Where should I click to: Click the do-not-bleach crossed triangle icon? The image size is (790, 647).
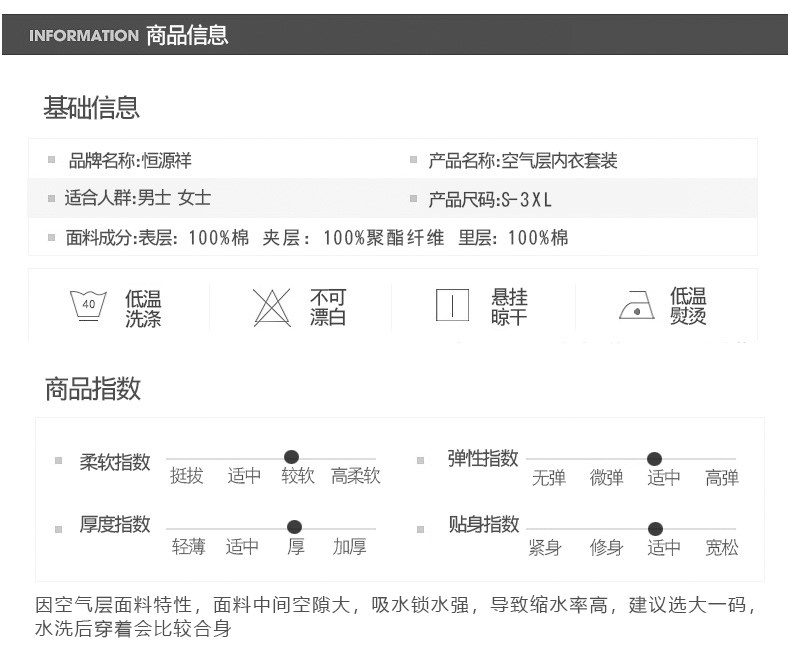[272, 307]
